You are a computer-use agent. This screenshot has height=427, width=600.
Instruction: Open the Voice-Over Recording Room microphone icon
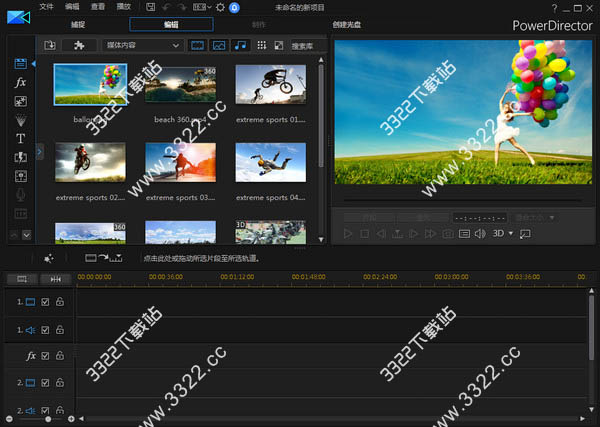[20, 195]
